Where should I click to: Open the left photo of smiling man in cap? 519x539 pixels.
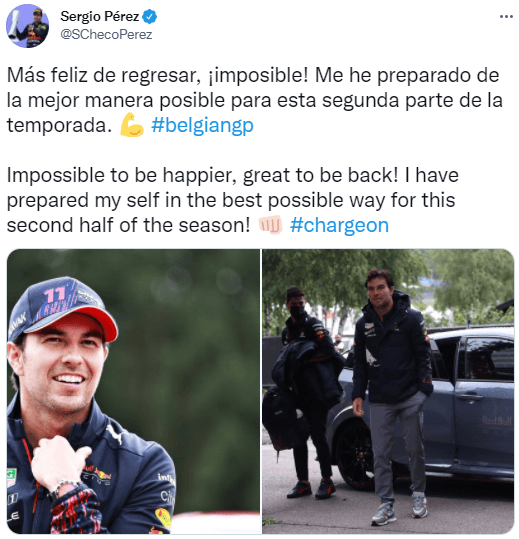133,391
